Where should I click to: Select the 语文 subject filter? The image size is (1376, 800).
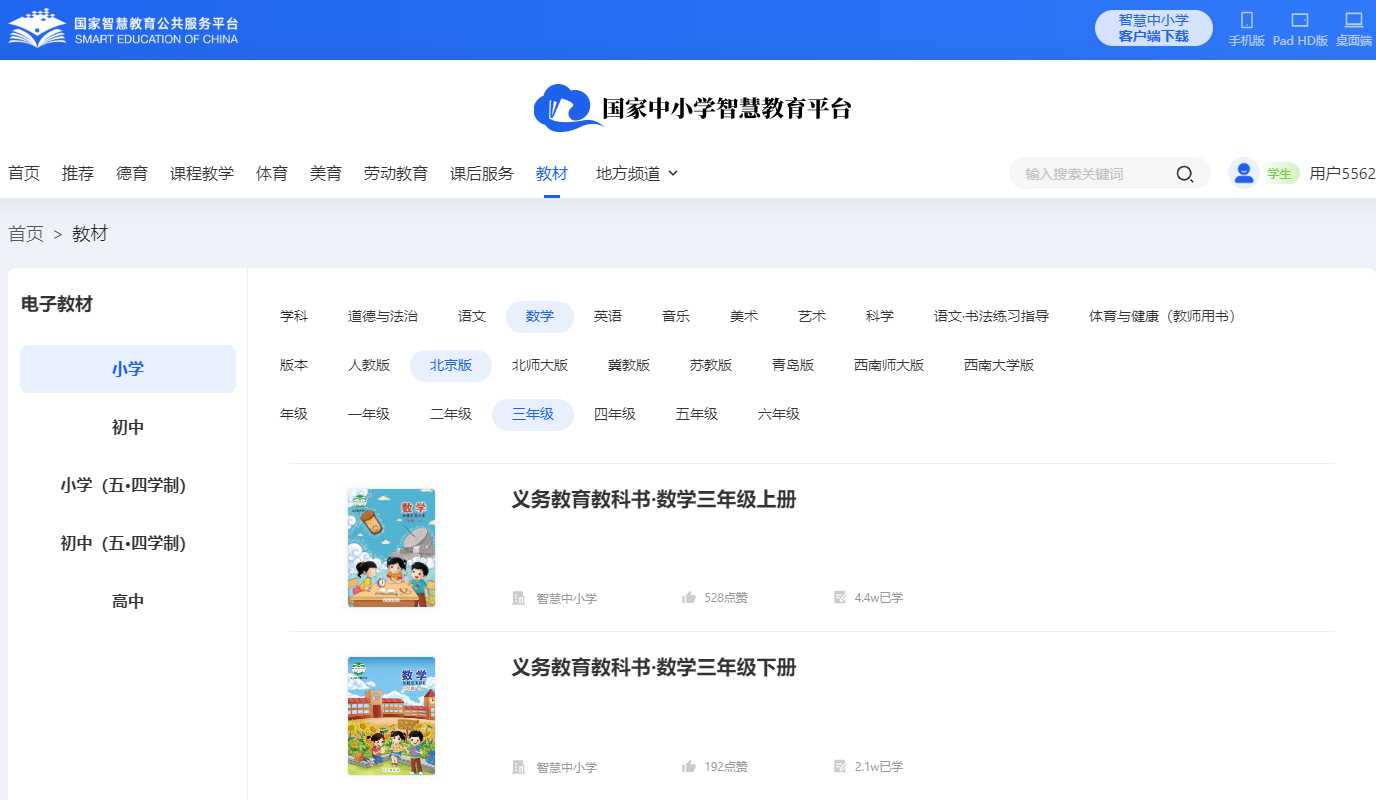[x=472, y=316]
